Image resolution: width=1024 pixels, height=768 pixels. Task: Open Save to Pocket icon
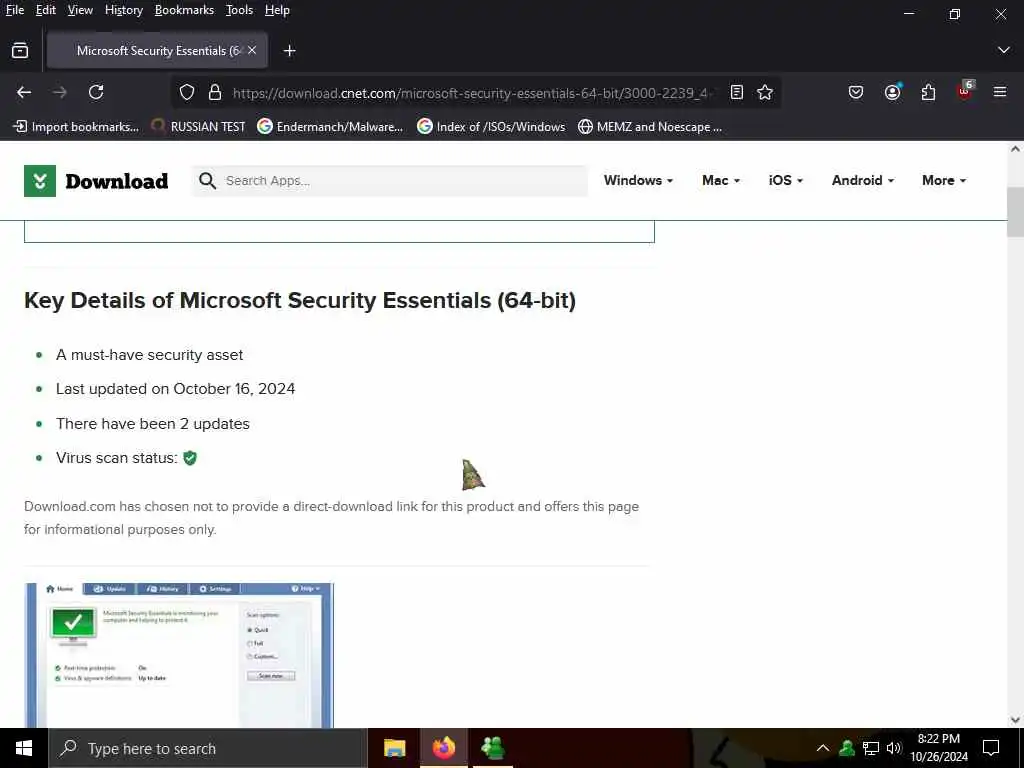point(856,93)
